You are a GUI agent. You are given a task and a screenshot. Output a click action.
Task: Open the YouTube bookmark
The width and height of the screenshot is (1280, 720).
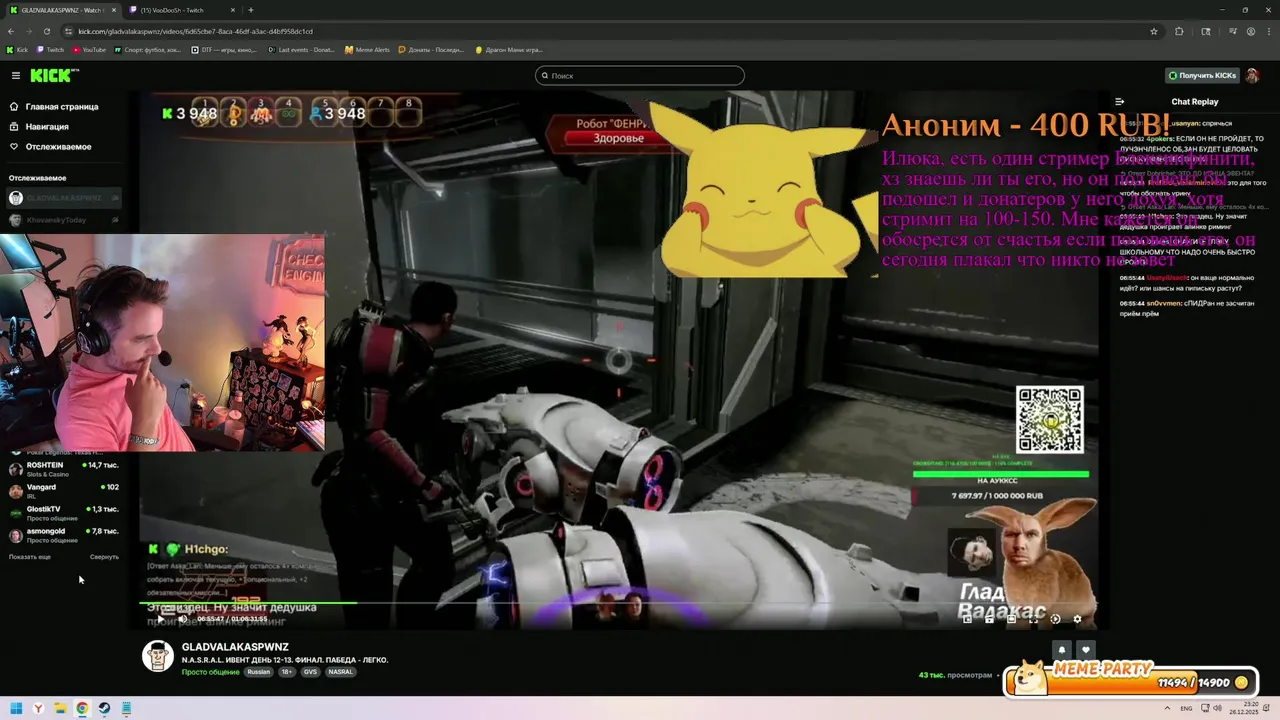click(x=89, y=50)
